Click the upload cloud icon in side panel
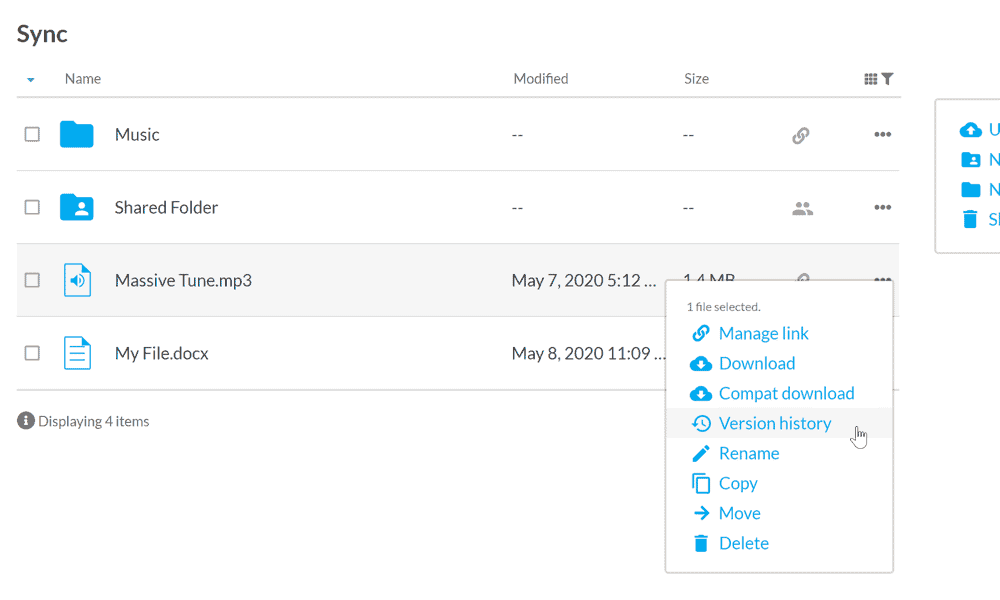This screenshot has width=1000, height=600. coord(971,130)
